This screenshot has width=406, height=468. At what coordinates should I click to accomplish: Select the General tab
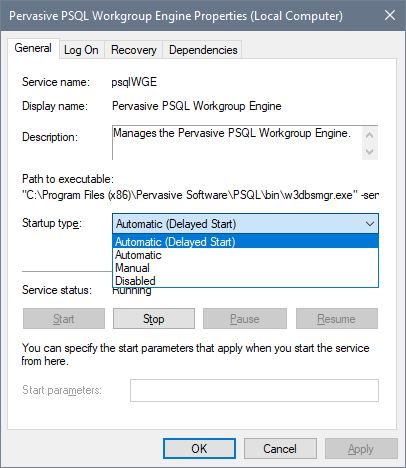(33, 48)
